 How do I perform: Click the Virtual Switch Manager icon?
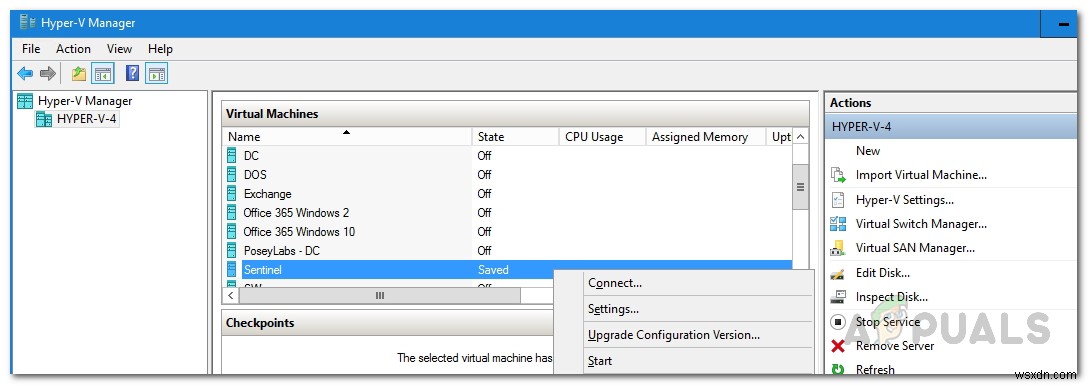(x=838, y=224)
